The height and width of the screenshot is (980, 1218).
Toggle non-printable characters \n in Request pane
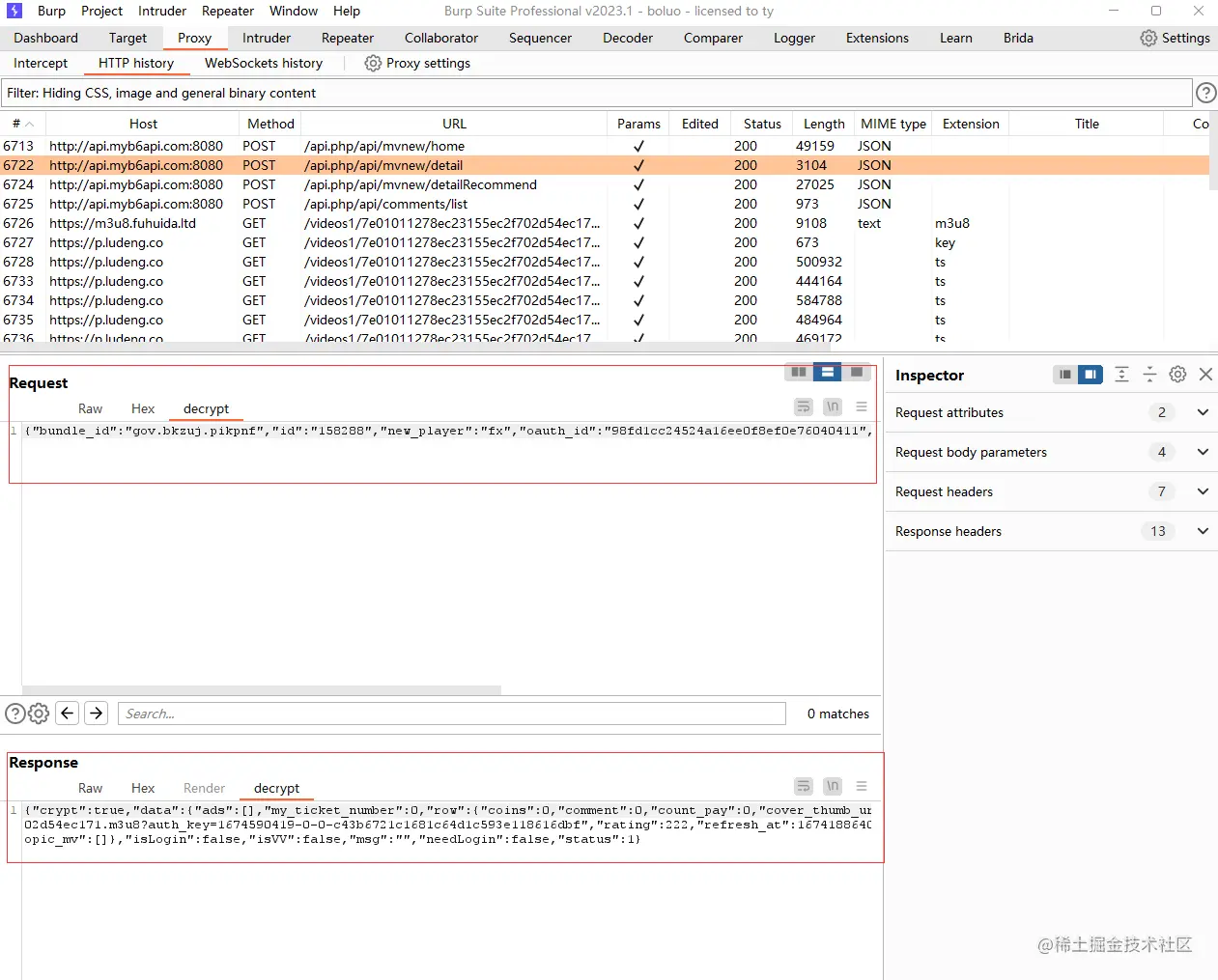coord(833,407)
